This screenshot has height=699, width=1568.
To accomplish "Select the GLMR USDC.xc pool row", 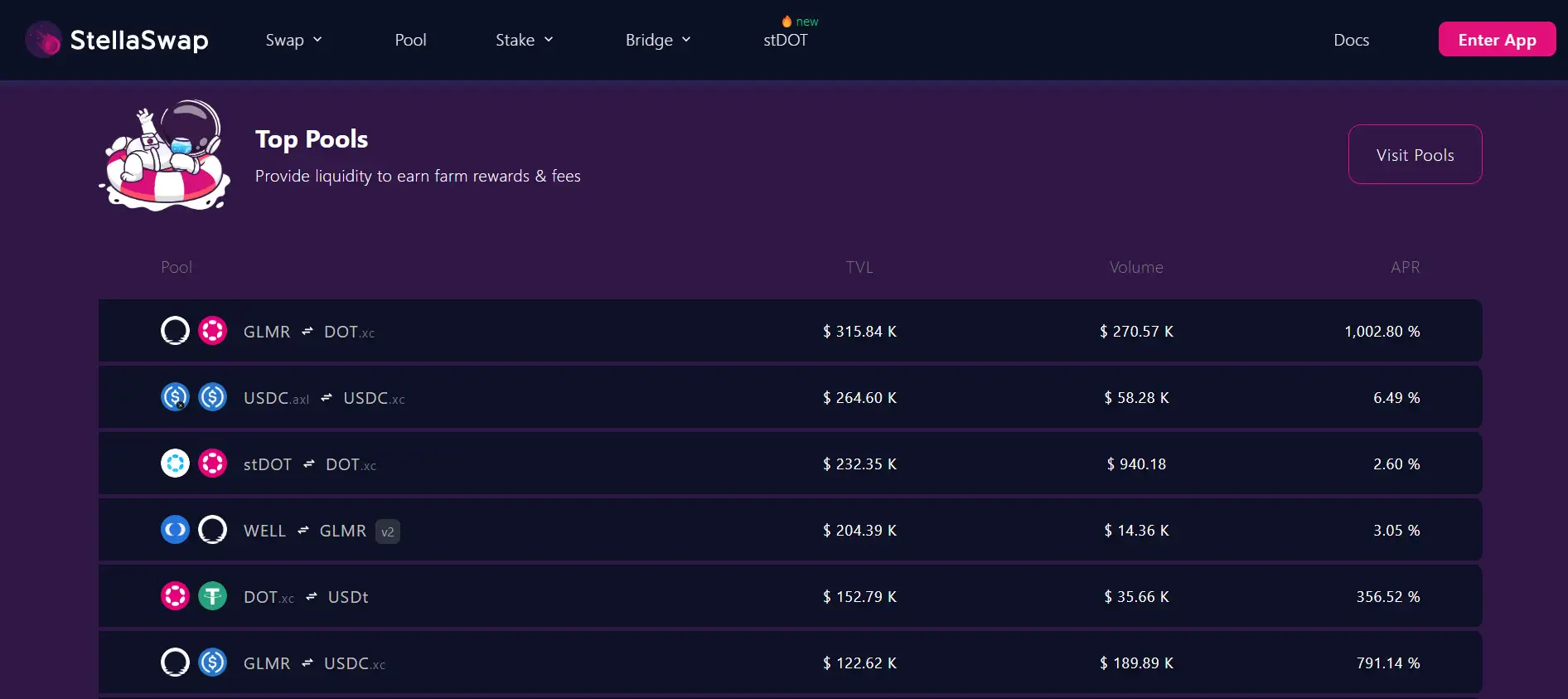I will pos(789,663).
